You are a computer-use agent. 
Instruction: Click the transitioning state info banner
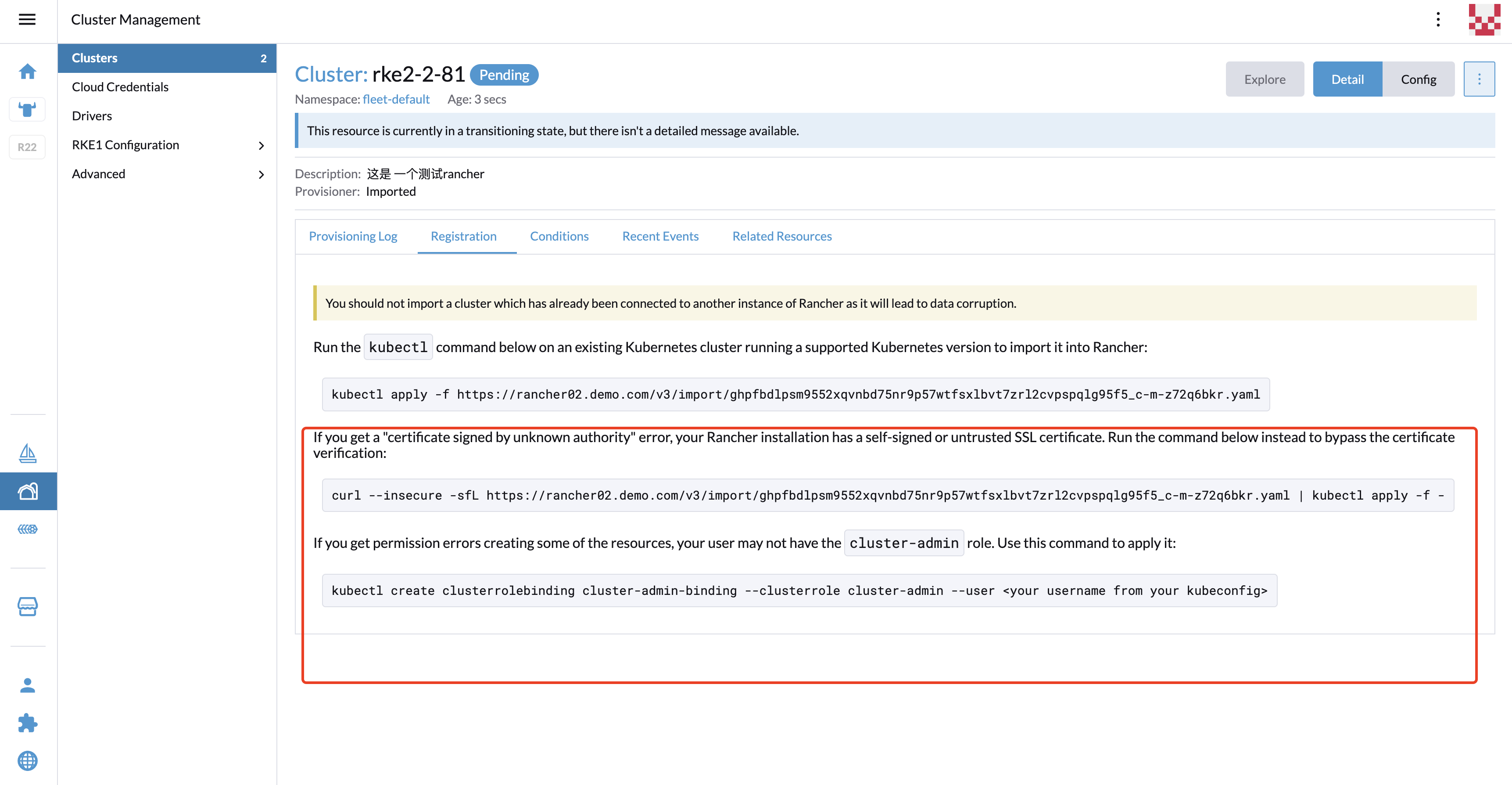pyautogui.click(x=895, y=130)
